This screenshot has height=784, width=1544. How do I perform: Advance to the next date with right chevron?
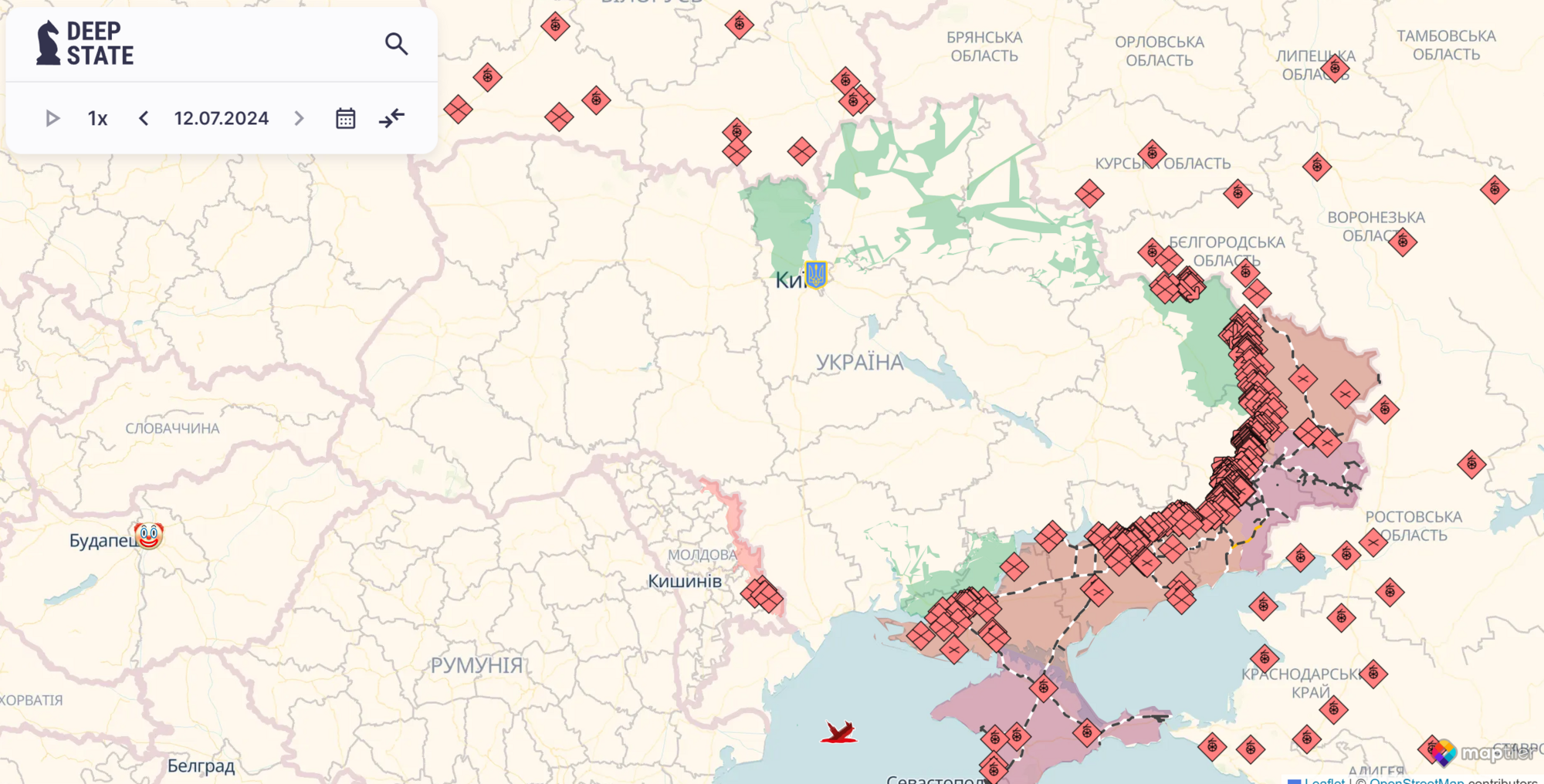click(299, 118)
